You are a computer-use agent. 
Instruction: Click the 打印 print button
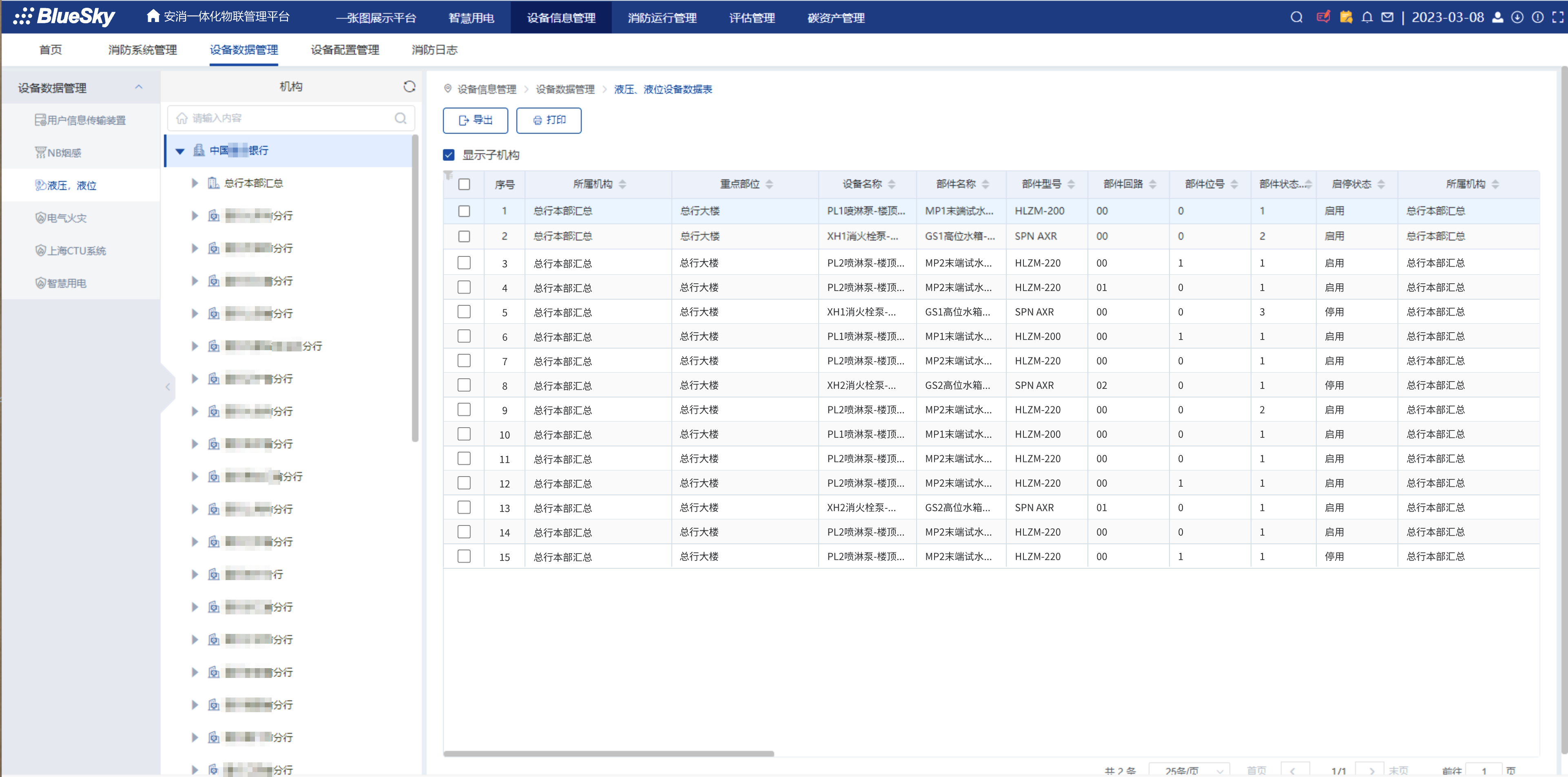coord(549,120)
